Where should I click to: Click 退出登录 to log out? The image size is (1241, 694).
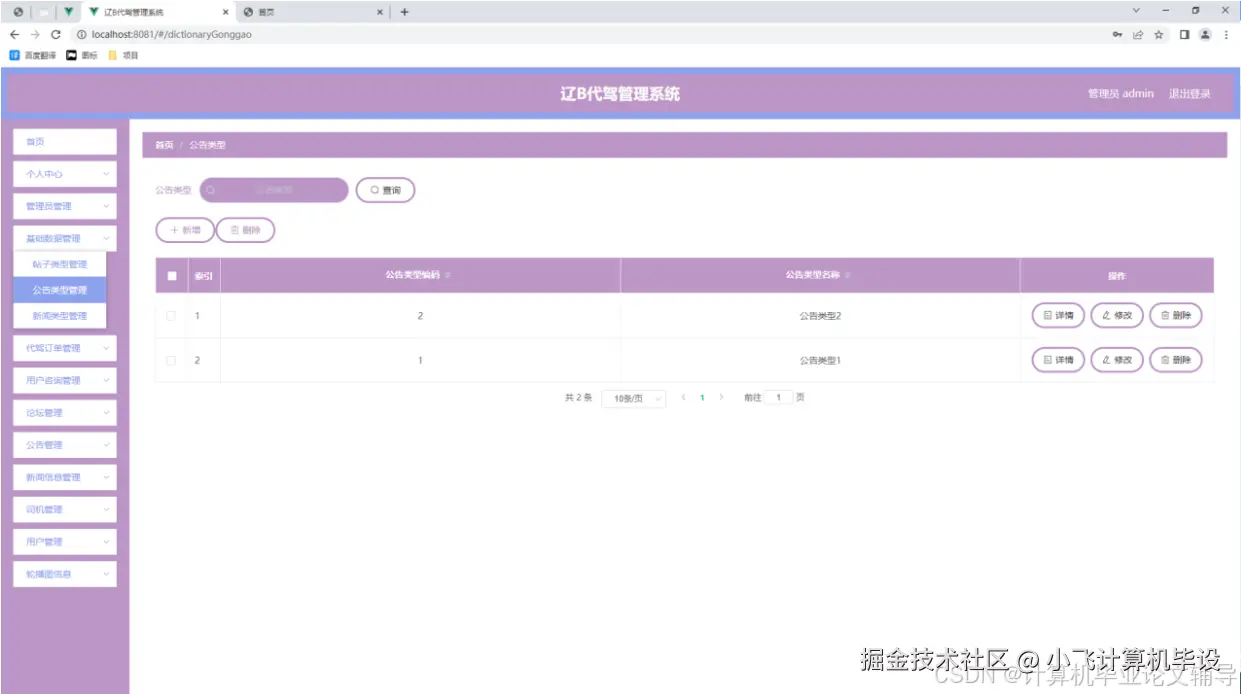tap(1190, 94)
